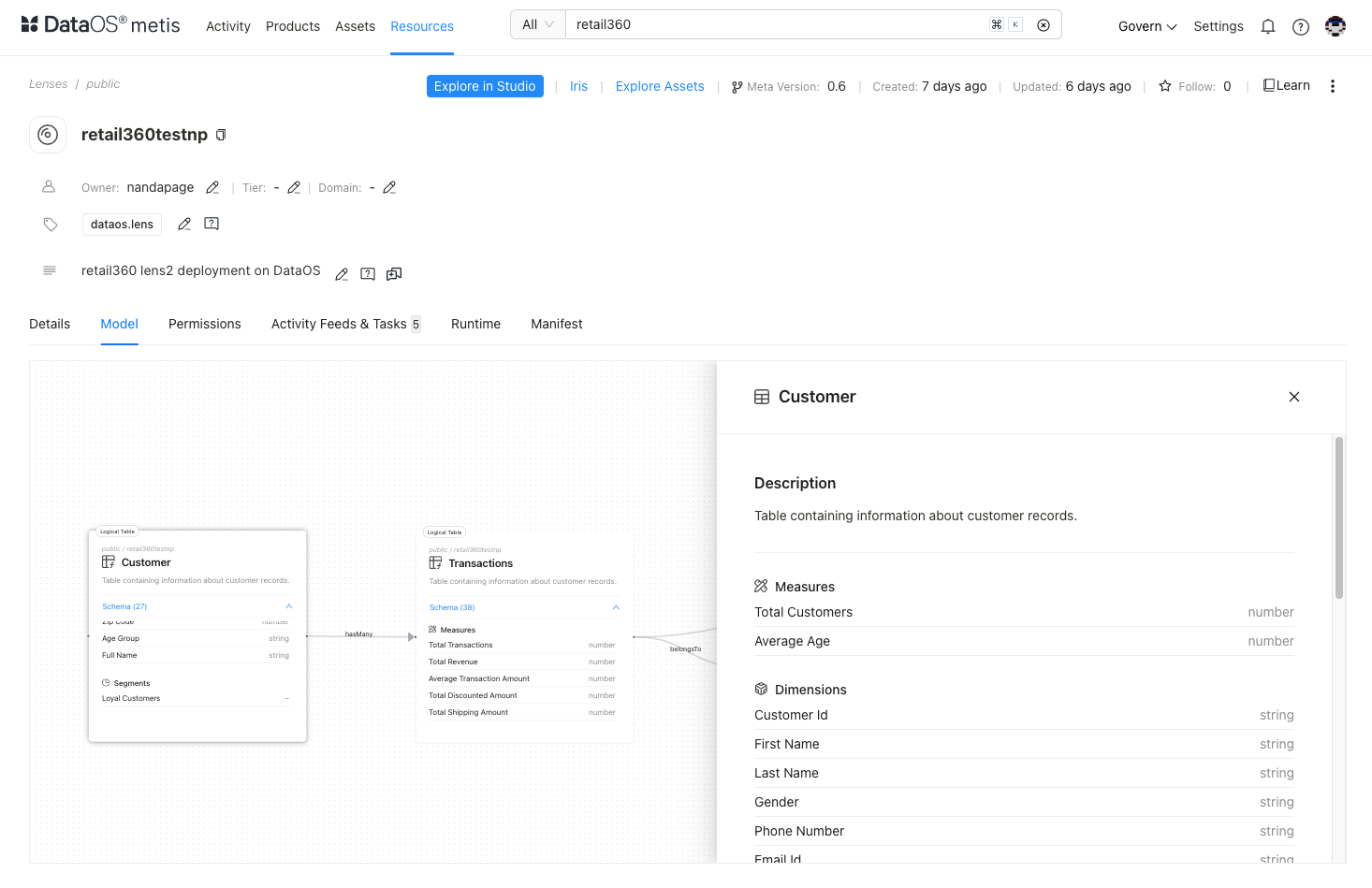Screen dimensions: 1372x888
Task: Click the Age Group row in Customer node
Action: (x=196, y=638)
